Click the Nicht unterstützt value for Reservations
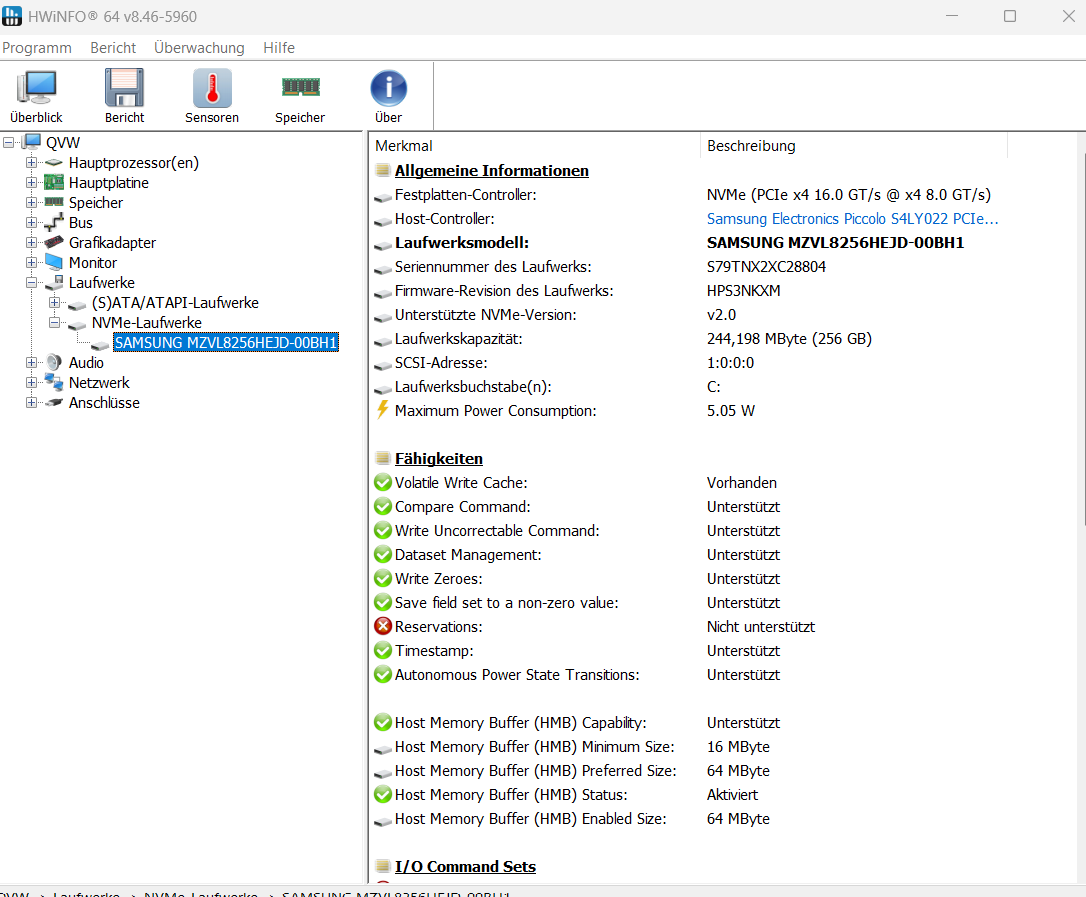This screenshot has height=897, width=1086. (761, 627)
